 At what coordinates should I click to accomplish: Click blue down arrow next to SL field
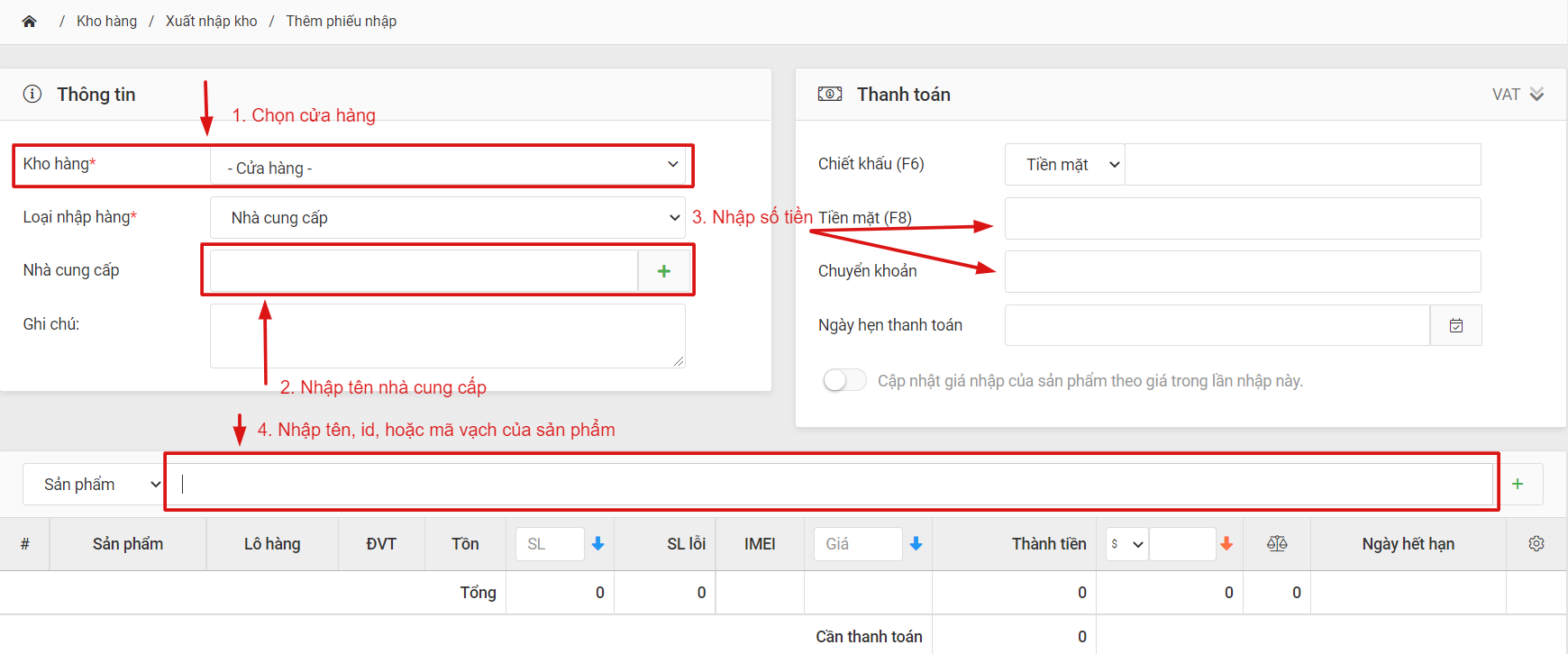pyautogui.click(x=597, y=544)
